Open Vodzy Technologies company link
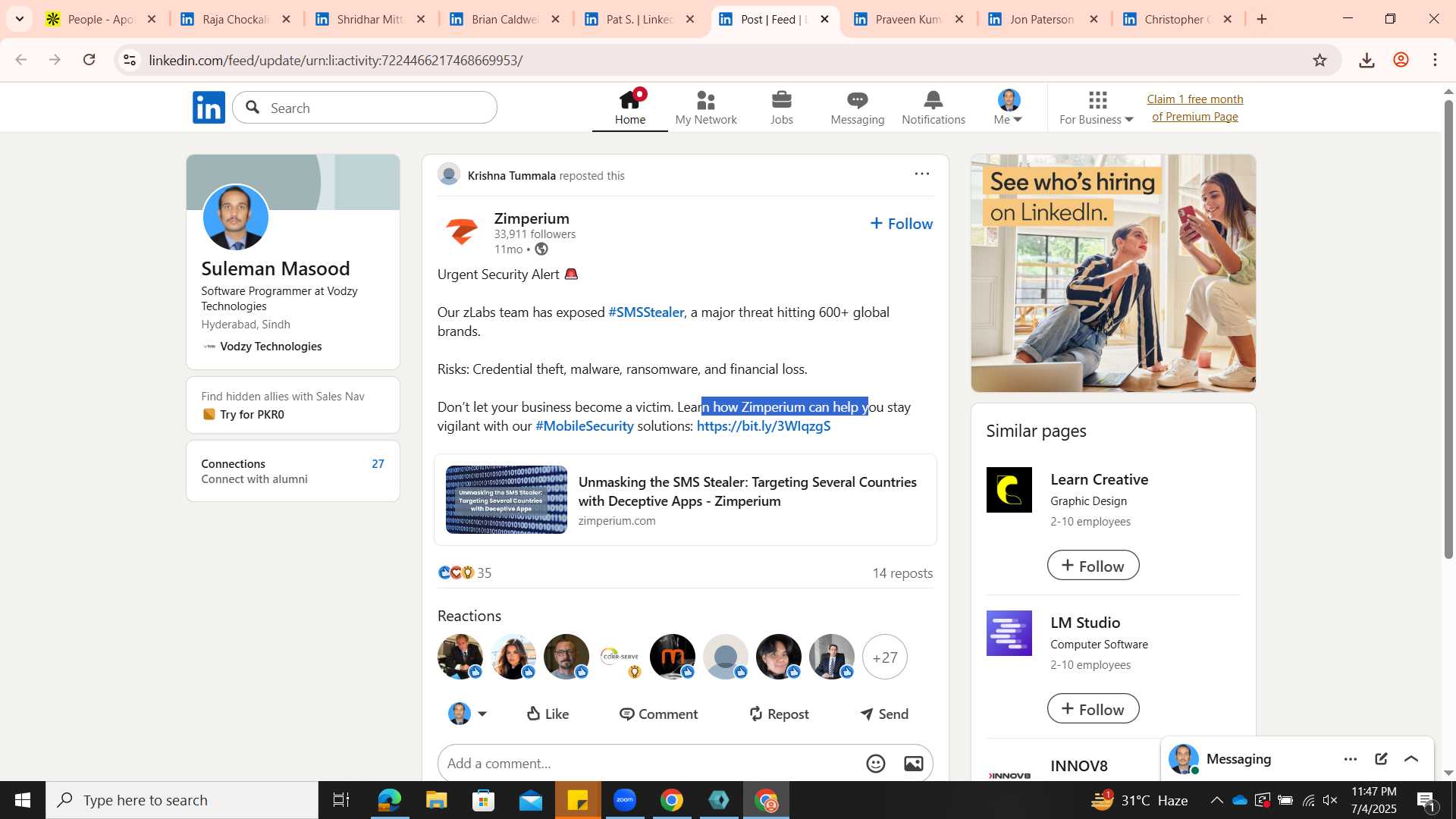Image resolution: width=1456 pixels, height=819 pixels. pyautogui.click(x=271, y=347)
